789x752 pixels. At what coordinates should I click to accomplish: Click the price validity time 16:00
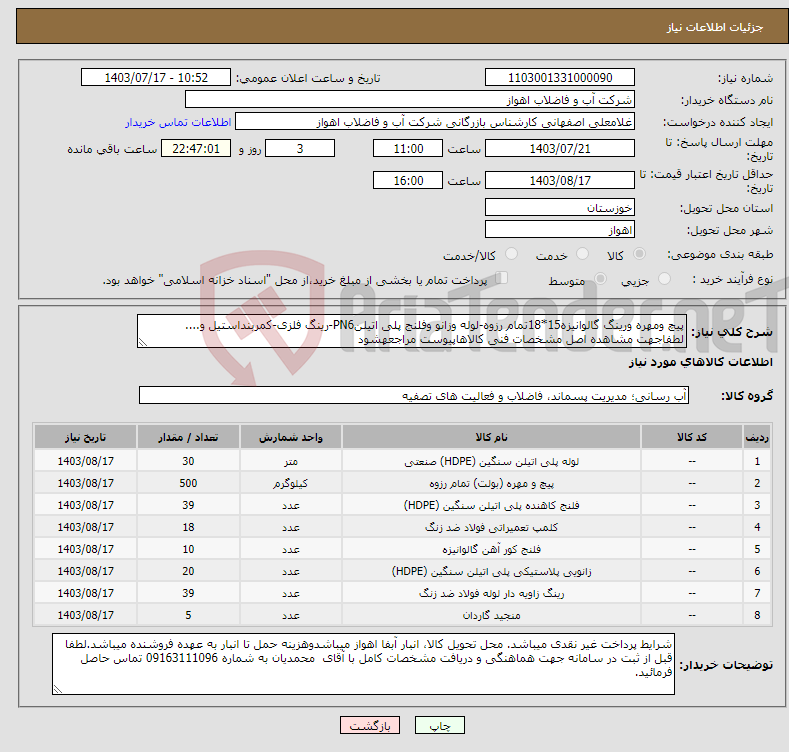(408, 180)
